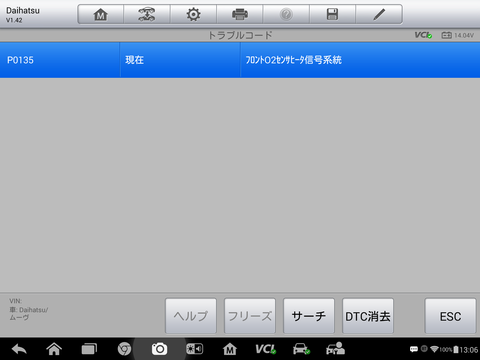Save data with floppy disk icon
480x360 pixels.
[x=332, y=14]
